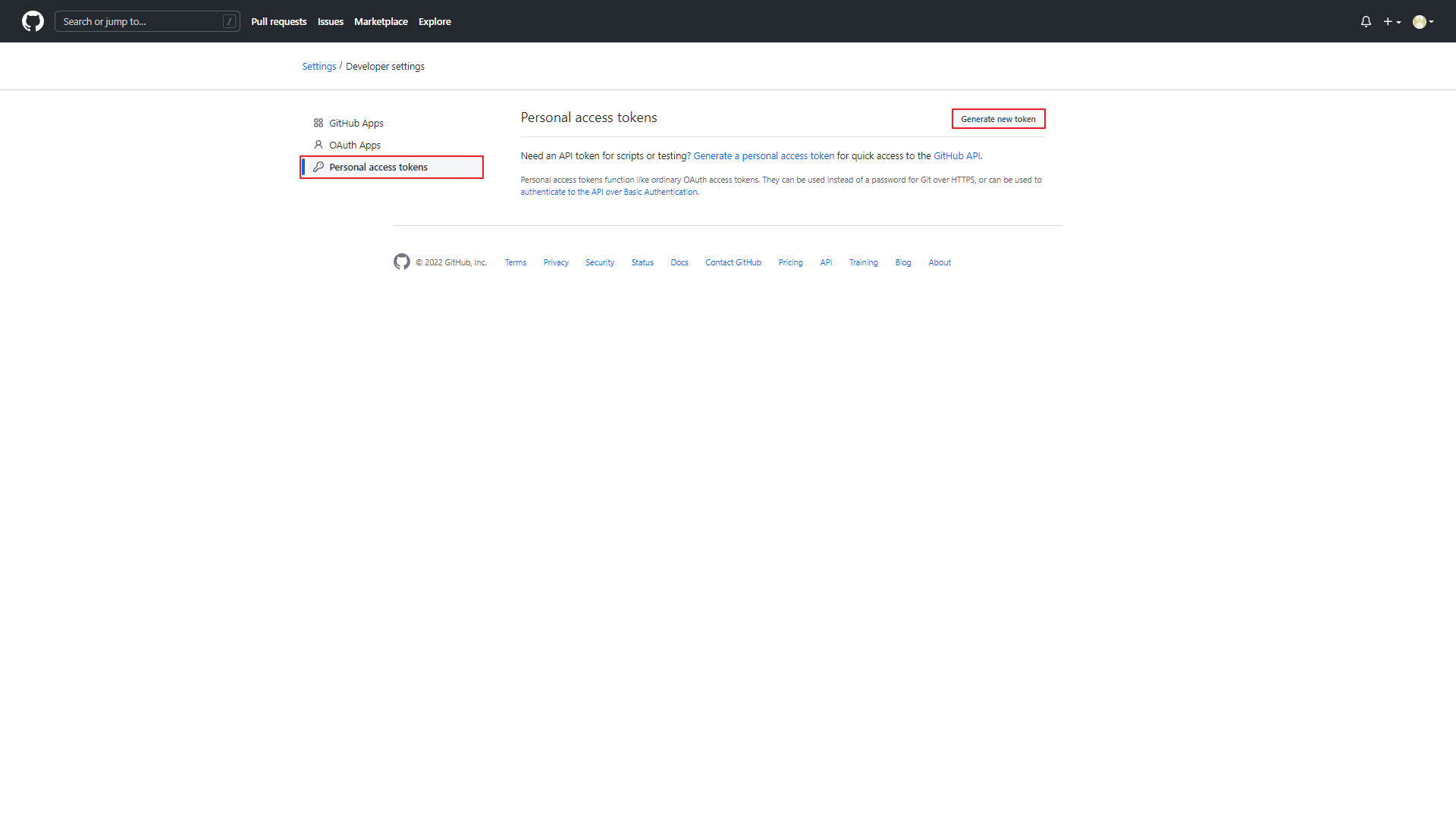The image size is (1456, 818).
Task: Open Pull requests in top navigation
Action: 279,21
